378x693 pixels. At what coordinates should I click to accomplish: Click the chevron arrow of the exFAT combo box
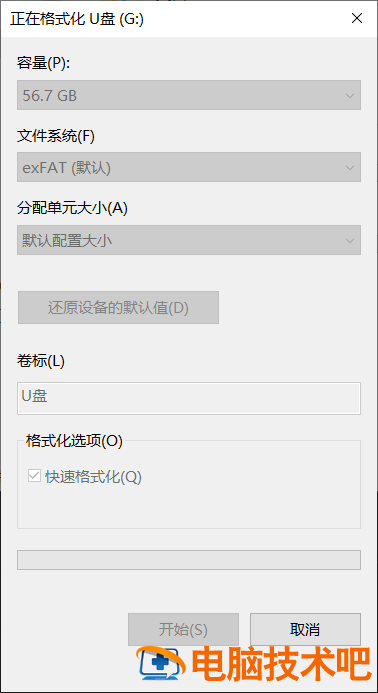click(350, 168)
